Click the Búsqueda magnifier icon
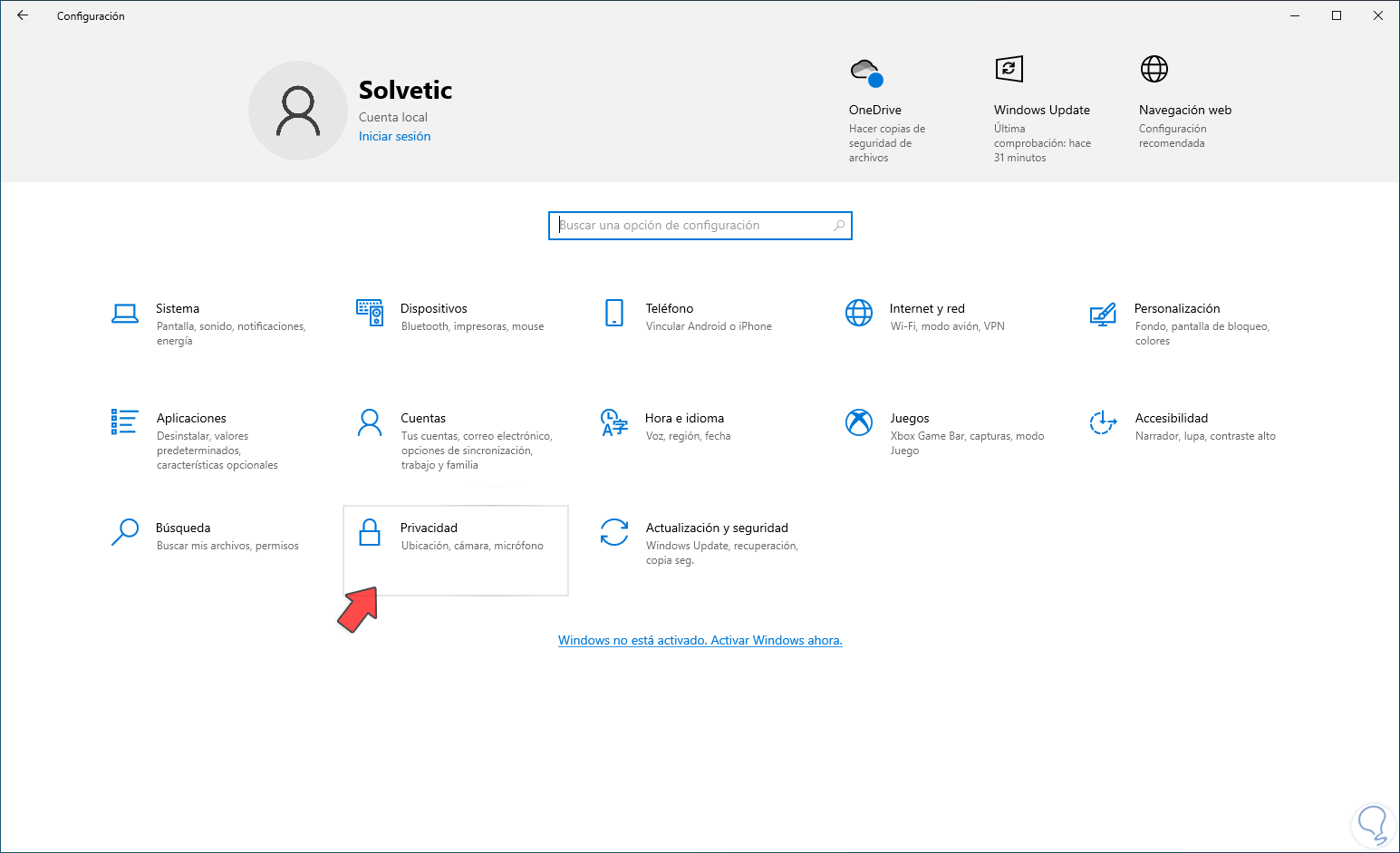1400x853 pixels. (x=125, y=532)
